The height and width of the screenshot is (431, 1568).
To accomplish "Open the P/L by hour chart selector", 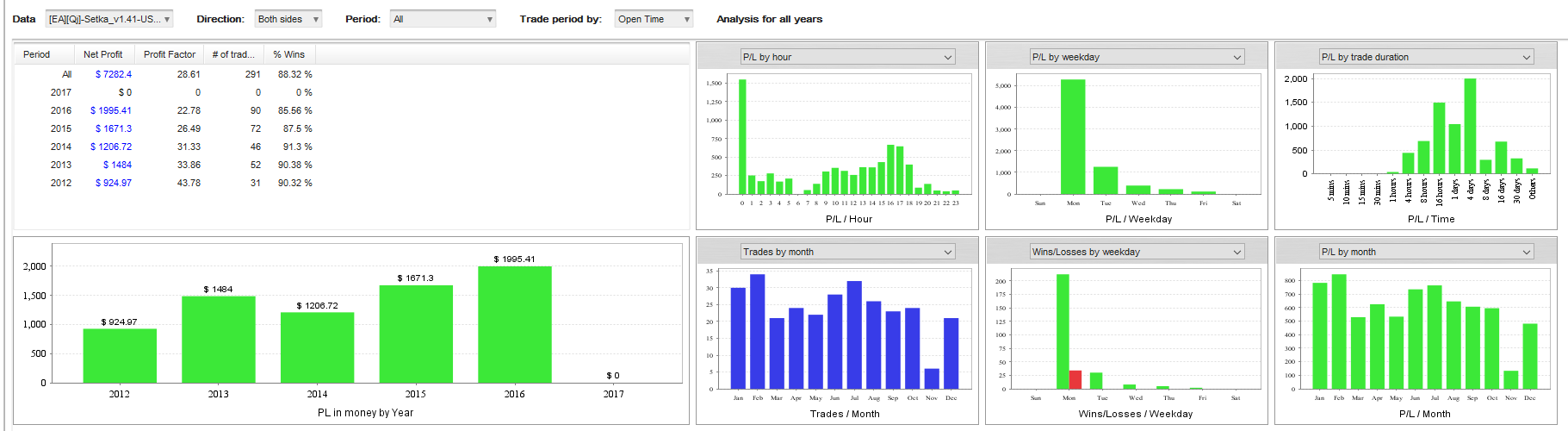I will tap(847, 57).
